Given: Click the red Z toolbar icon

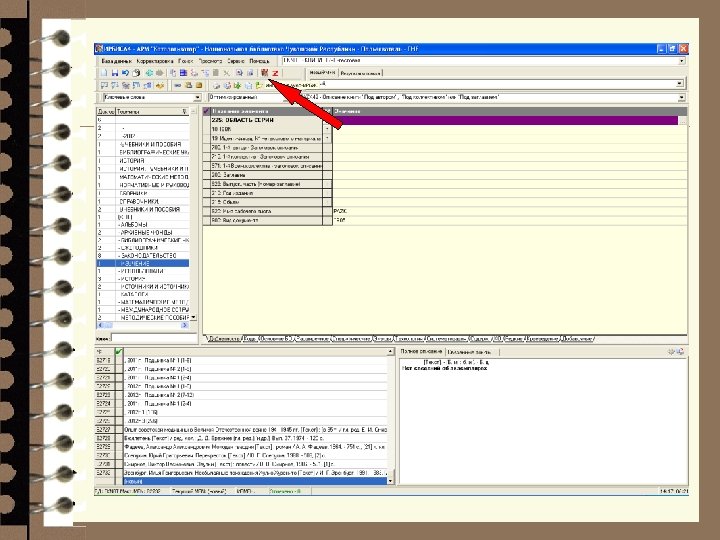Looking at the screenshot, I should (x=275, y=73).
